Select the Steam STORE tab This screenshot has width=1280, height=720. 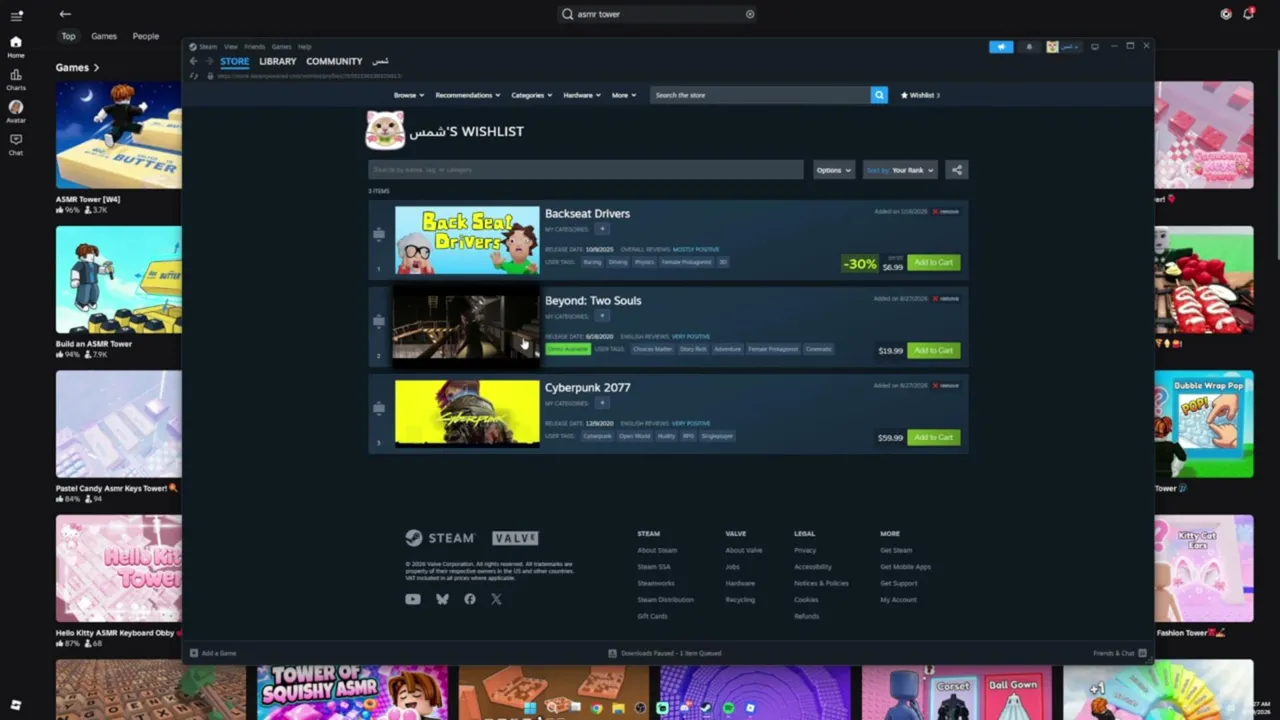(235, 61)
